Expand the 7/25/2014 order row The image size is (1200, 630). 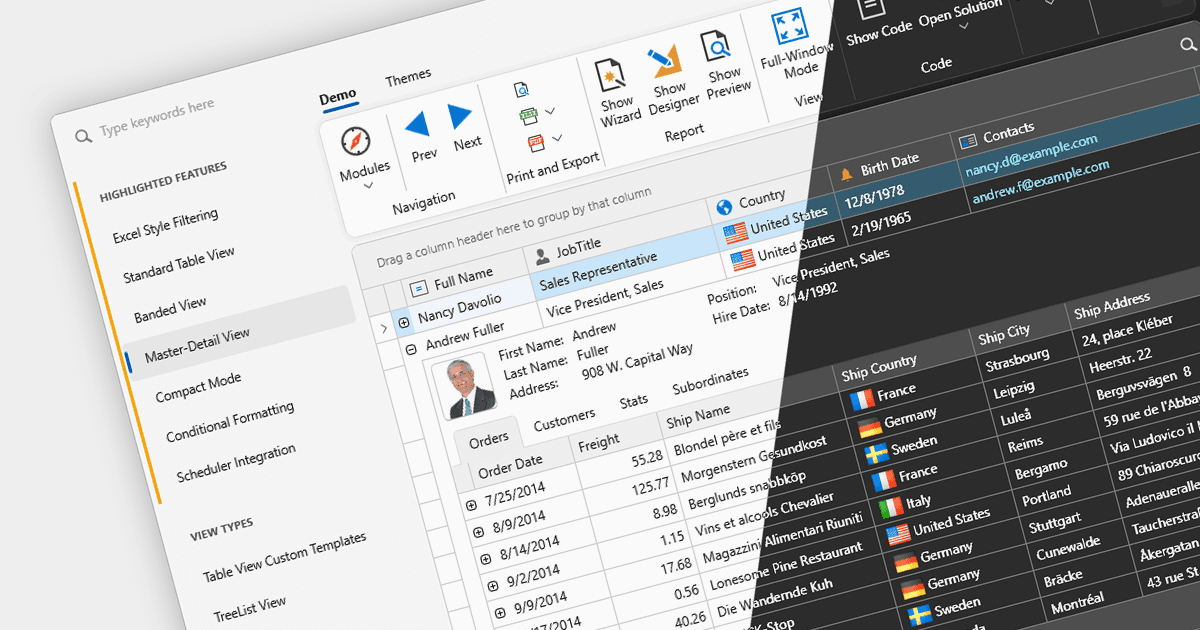click(x=471, y=506)
